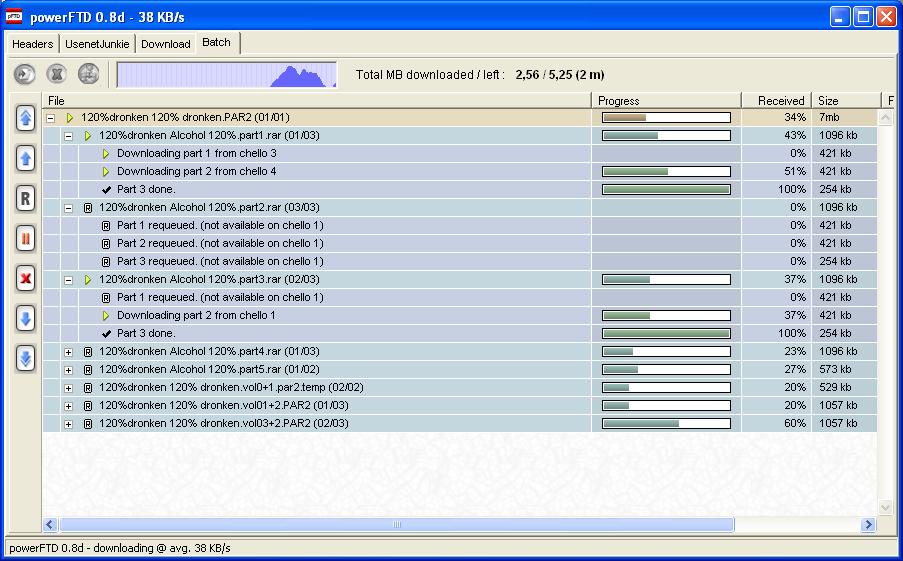Click the Size column header
The image size is (903, 561).
pyautogui.click(x=846, y=101)
